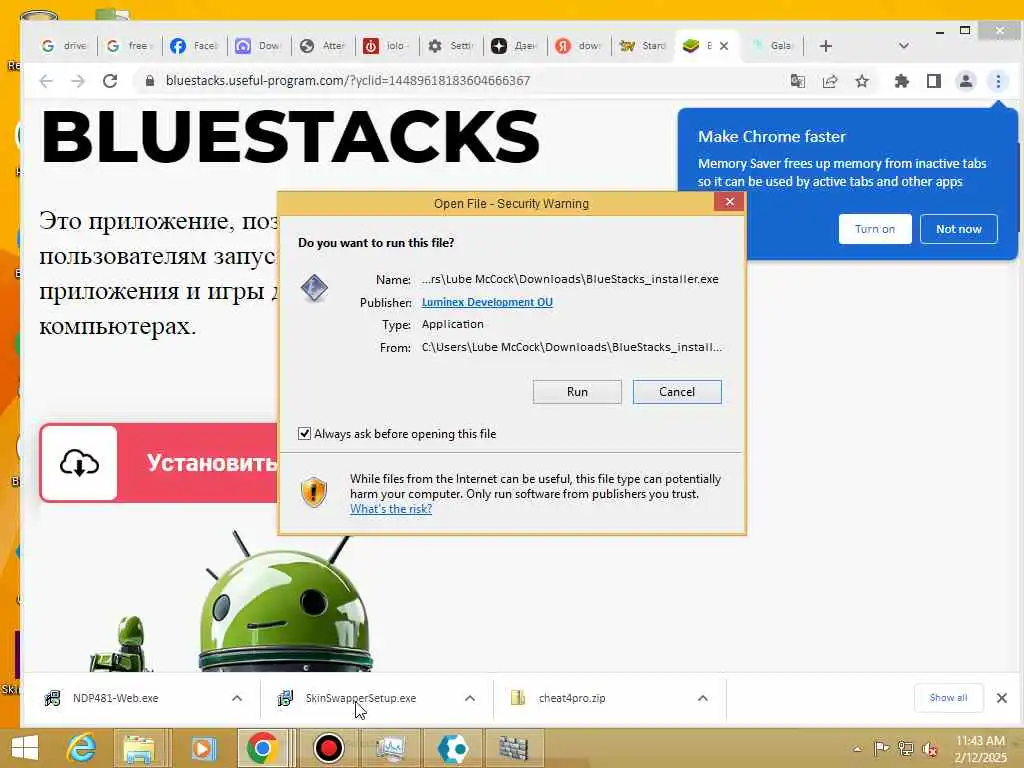The image size is (1024, 768).
Task: Switch to the Settings tab
Action: pos(450,46)
